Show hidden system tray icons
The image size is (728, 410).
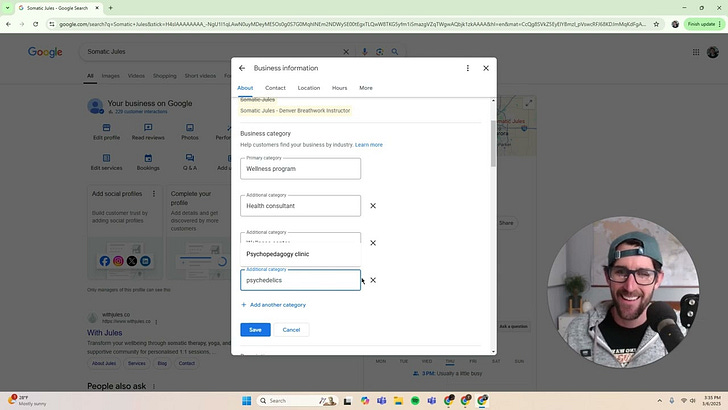(659, 401)
